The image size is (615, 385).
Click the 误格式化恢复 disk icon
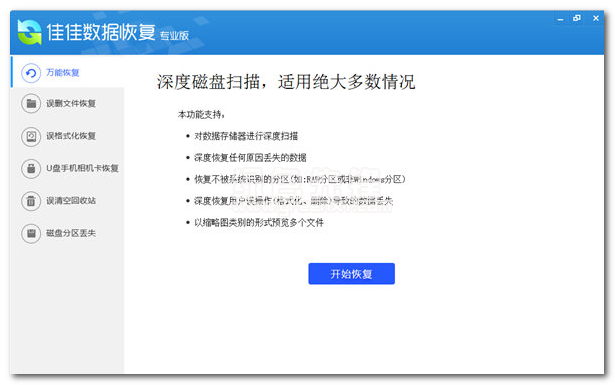(x=31, y=136)
